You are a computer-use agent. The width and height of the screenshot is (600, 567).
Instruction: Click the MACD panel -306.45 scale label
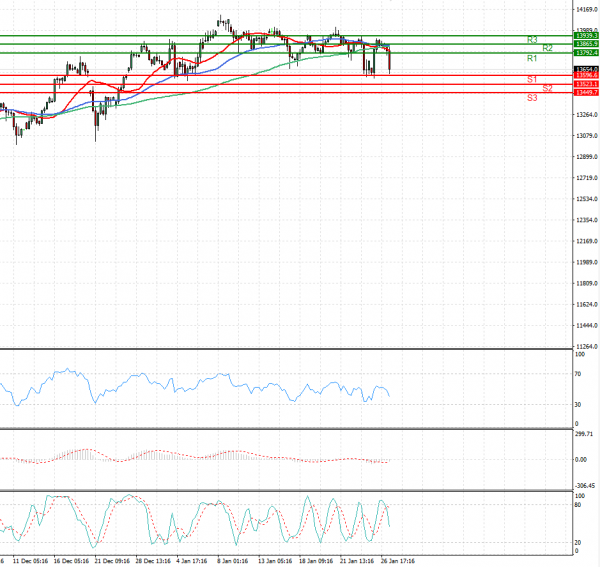pos(585,486)
